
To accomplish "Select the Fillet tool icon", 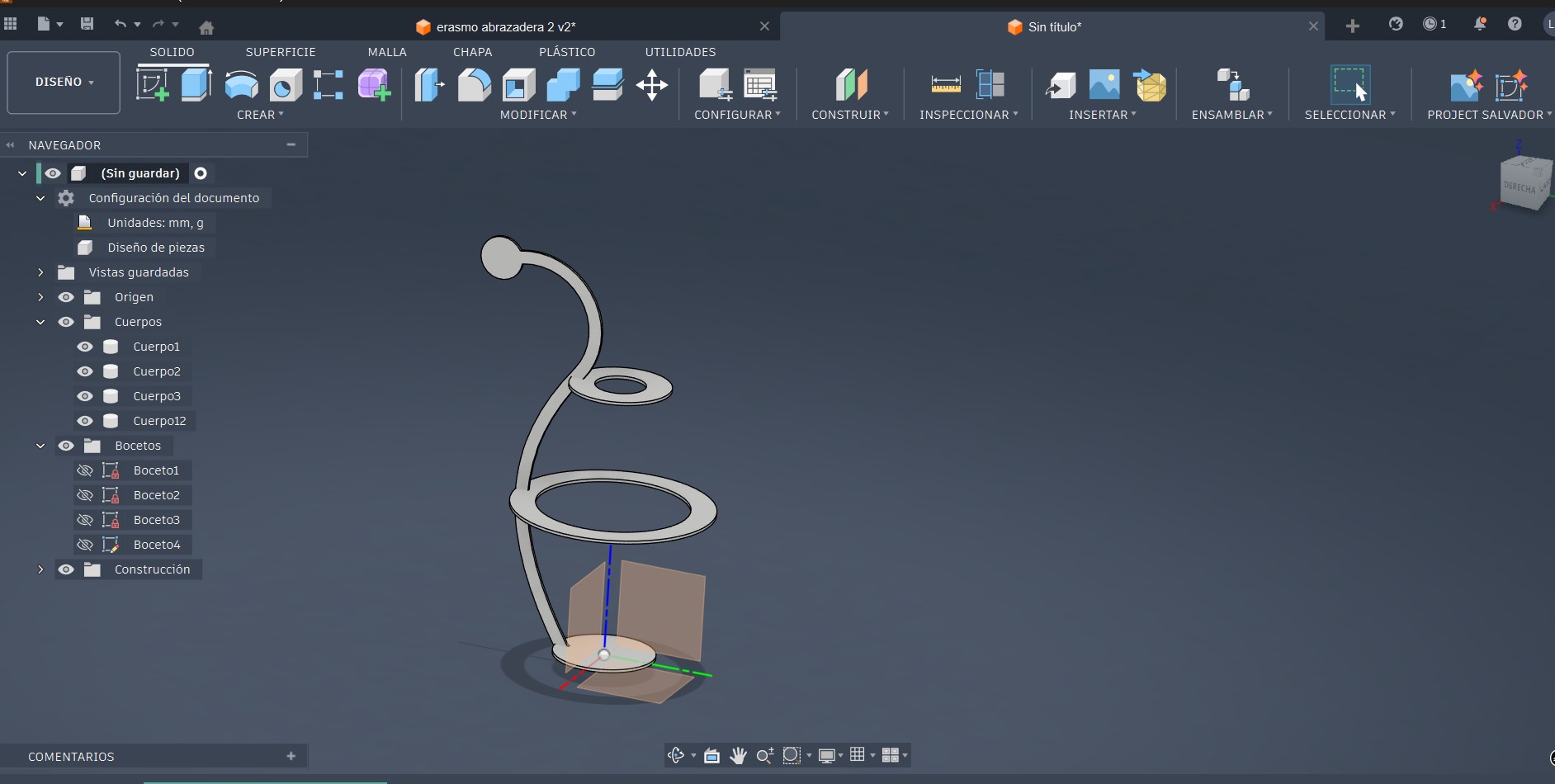I will coord(474,85).
